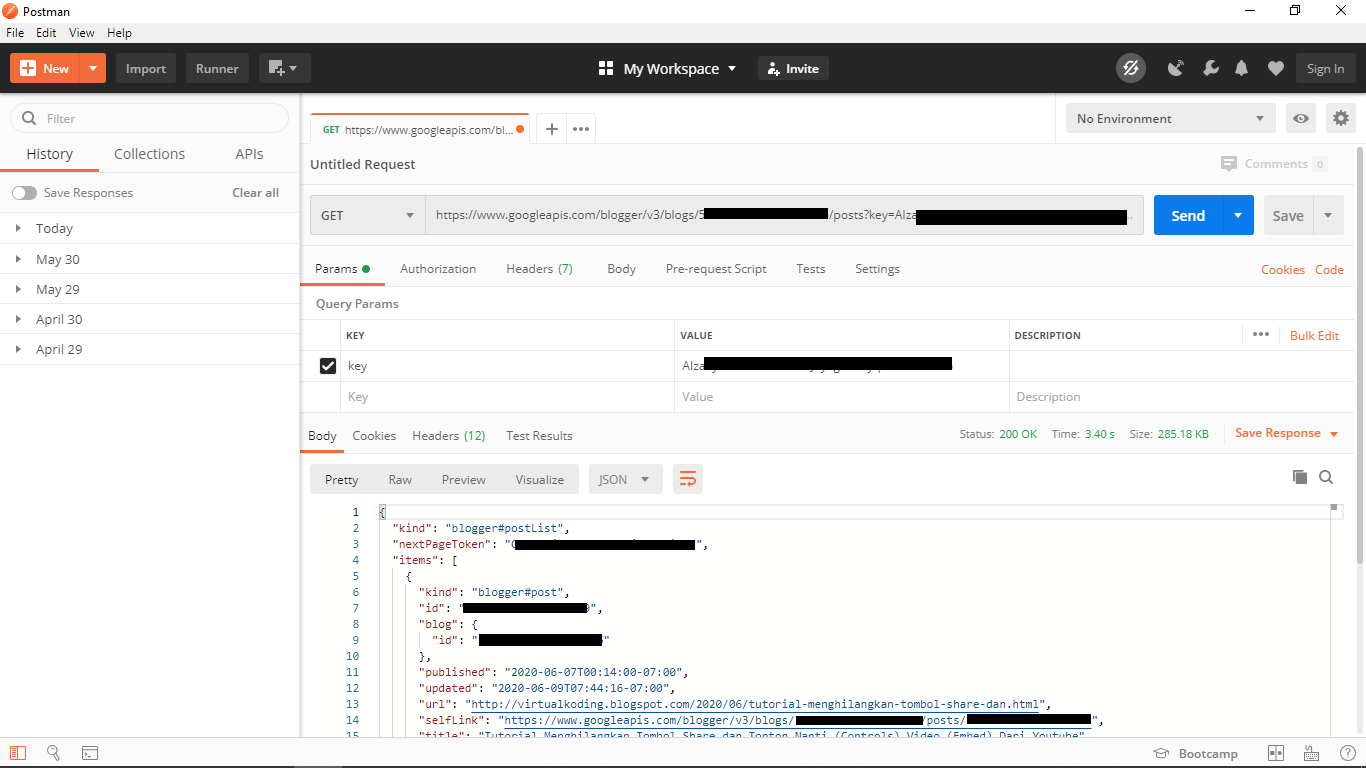
Task: Open the Code link
Action: [1329, 269]
